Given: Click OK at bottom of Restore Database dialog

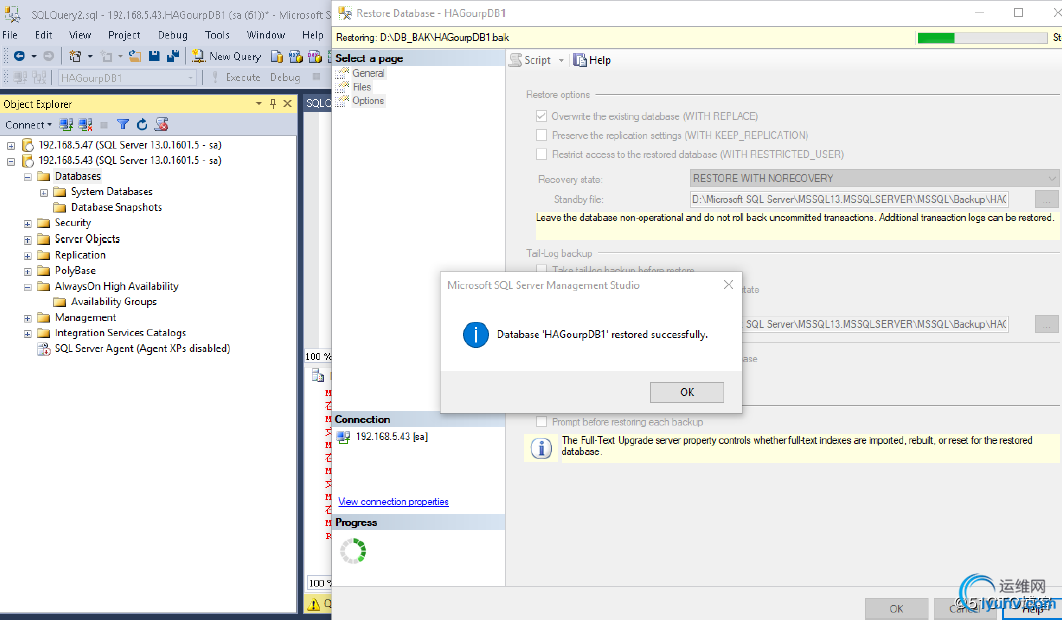Looking at the screenshot, I should [896, 609].
